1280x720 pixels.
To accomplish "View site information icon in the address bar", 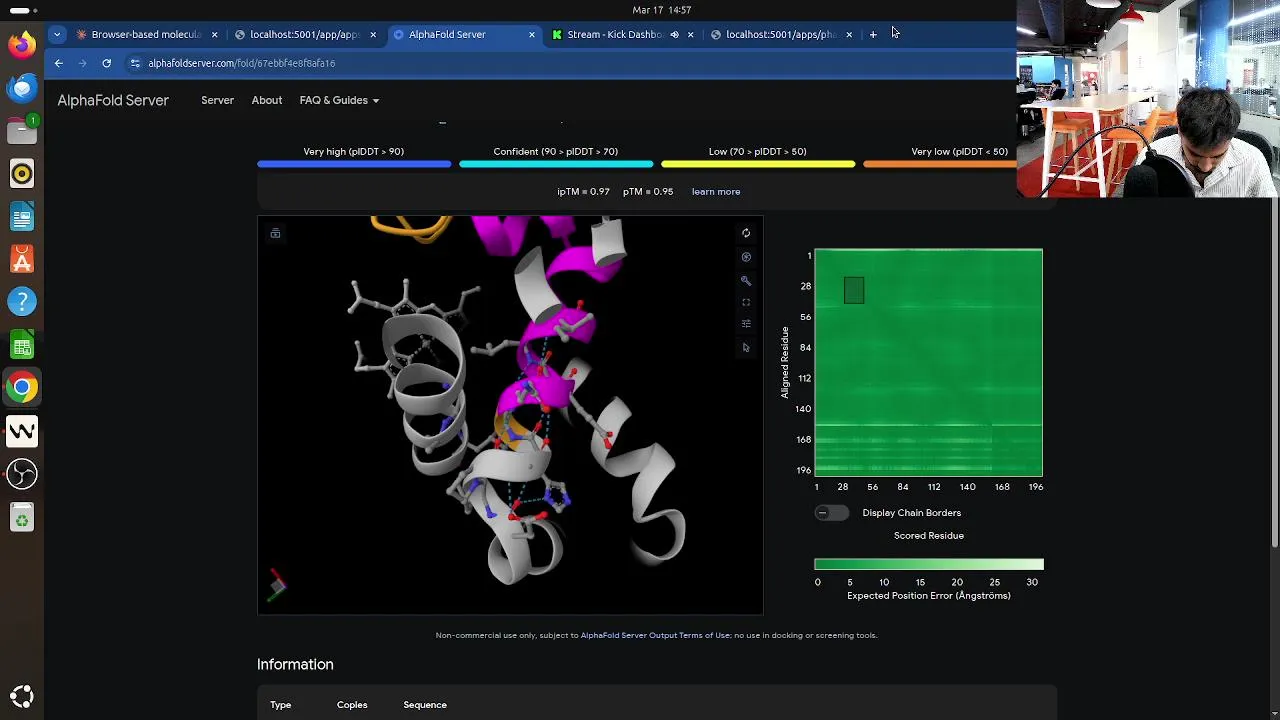I will tap(135, 63).
